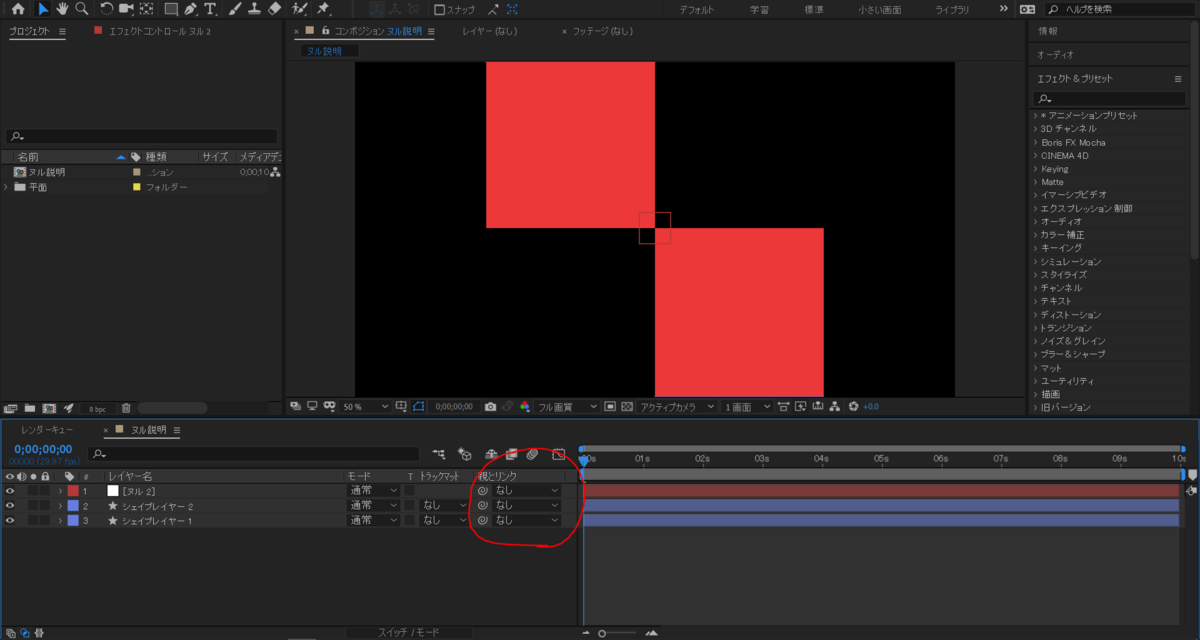The image size is (1200, 640).
Task: Hide シェイプレイヤー 1 with eye toggle
Action: pyautogui.click(x=9, y=520)
